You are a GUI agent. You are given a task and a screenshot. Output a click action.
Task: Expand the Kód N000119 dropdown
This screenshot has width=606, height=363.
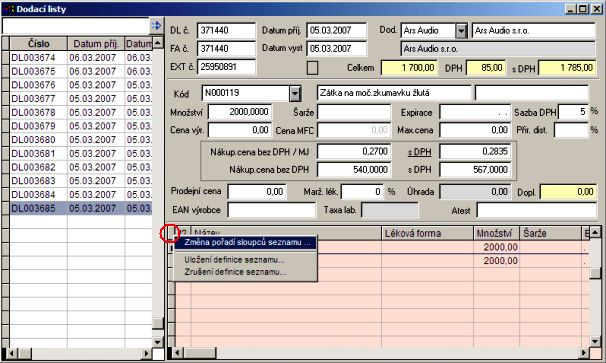coord(295,93)
